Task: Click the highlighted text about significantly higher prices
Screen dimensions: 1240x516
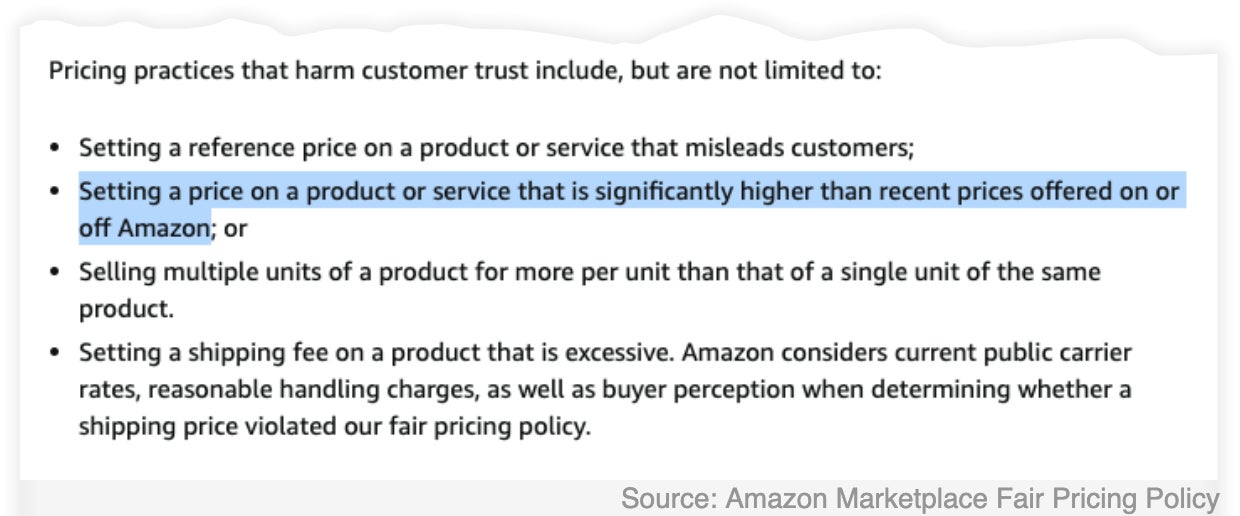Action: 632,209
